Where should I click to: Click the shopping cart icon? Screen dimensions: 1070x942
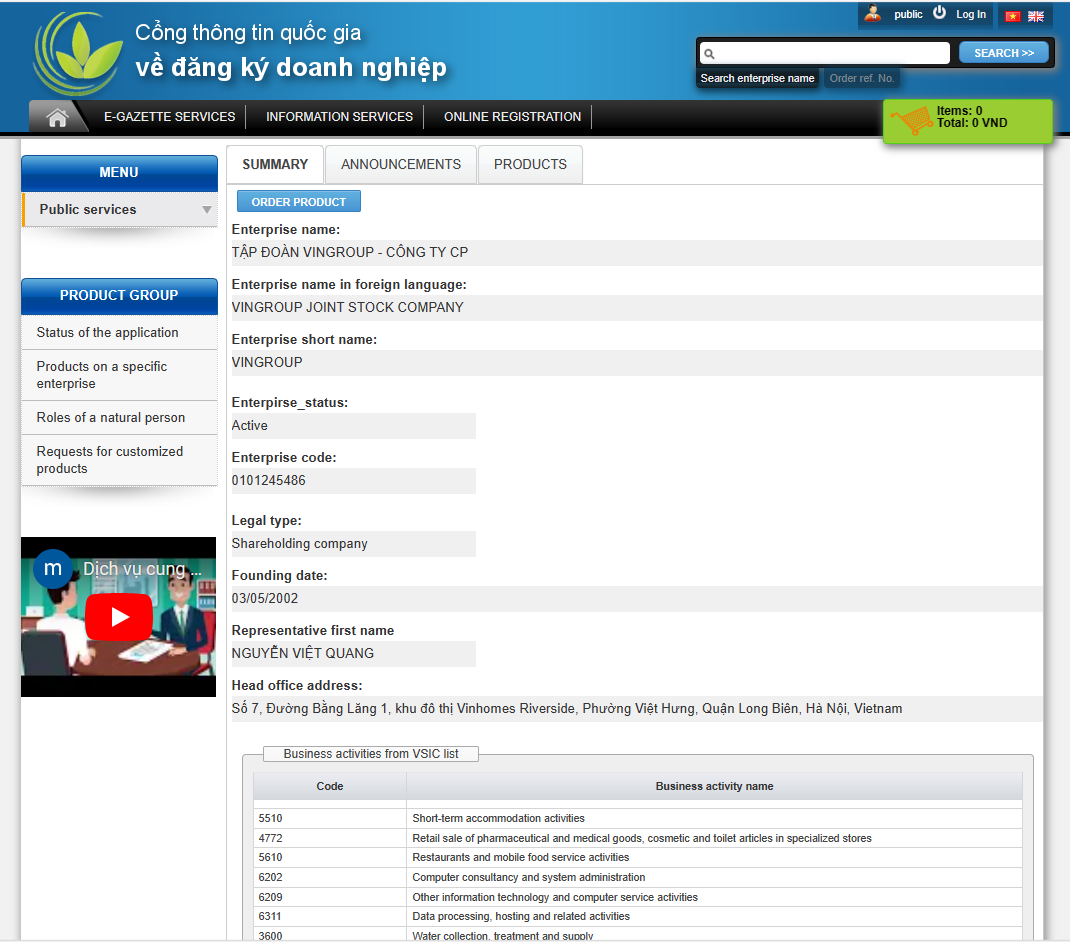tap(911, 120)
